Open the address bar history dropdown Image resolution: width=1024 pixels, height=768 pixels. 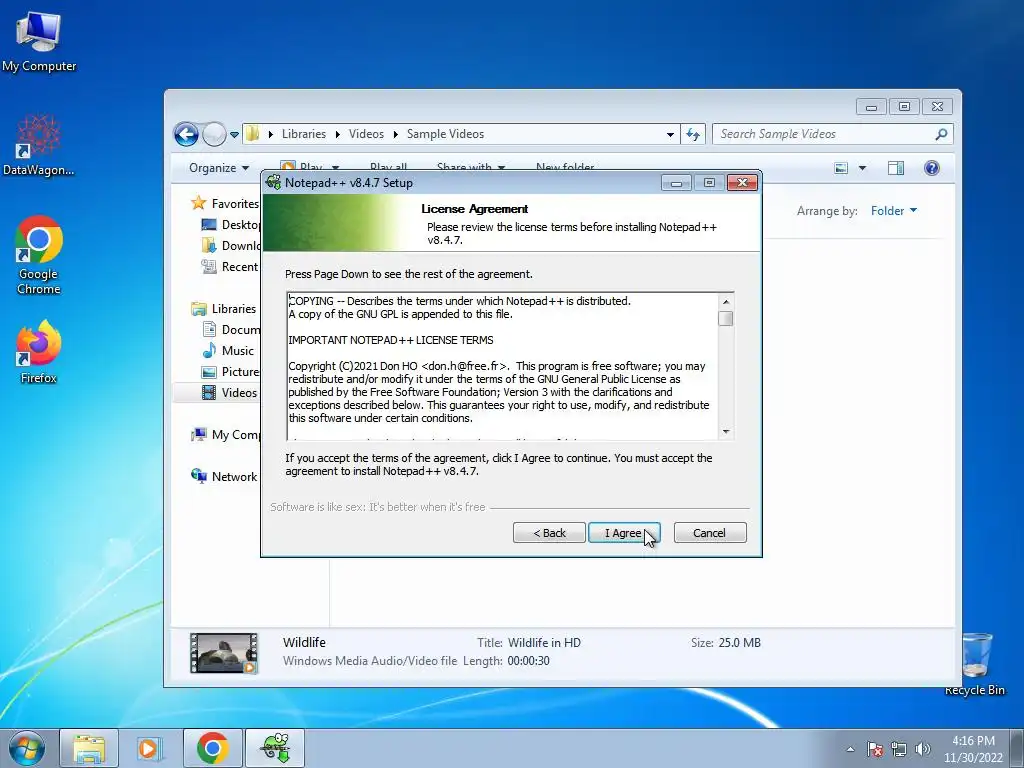pyautogui.click(x=670, y=135)
